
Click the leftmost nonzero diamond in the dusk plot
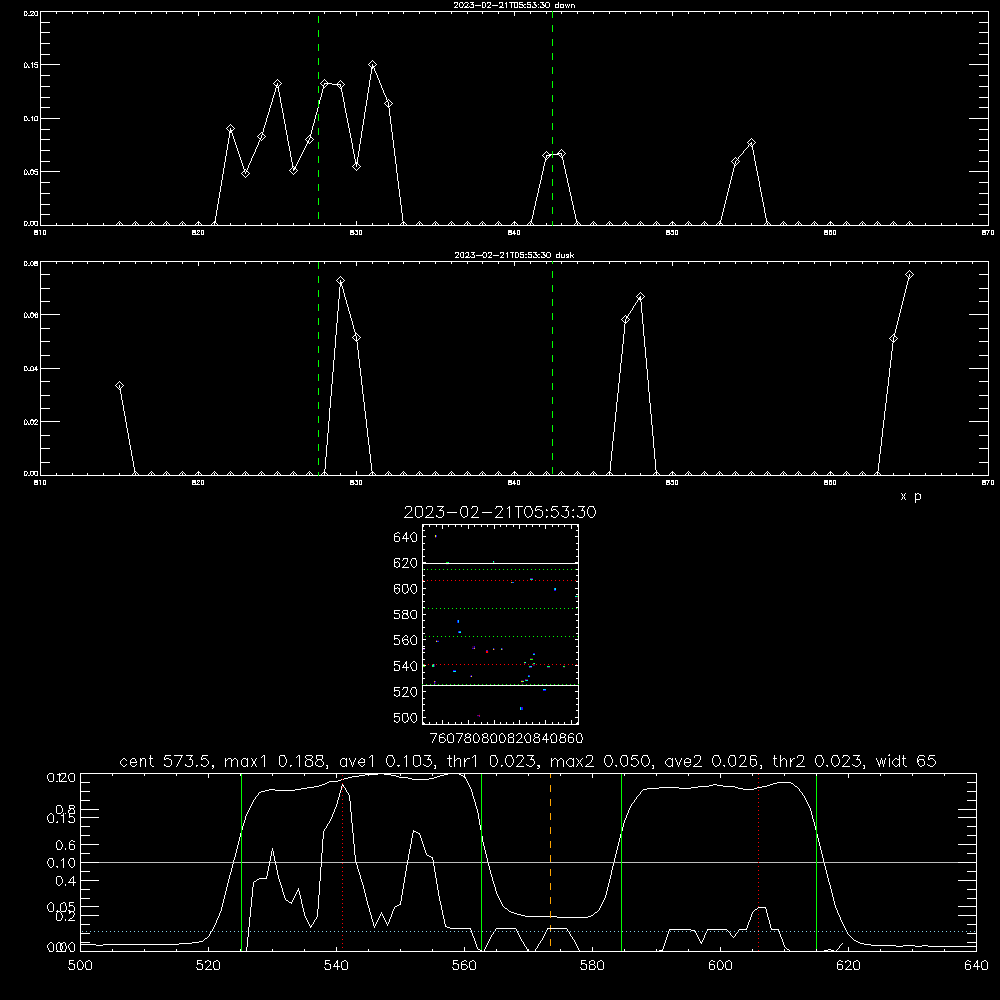click(x=119, y=386)
